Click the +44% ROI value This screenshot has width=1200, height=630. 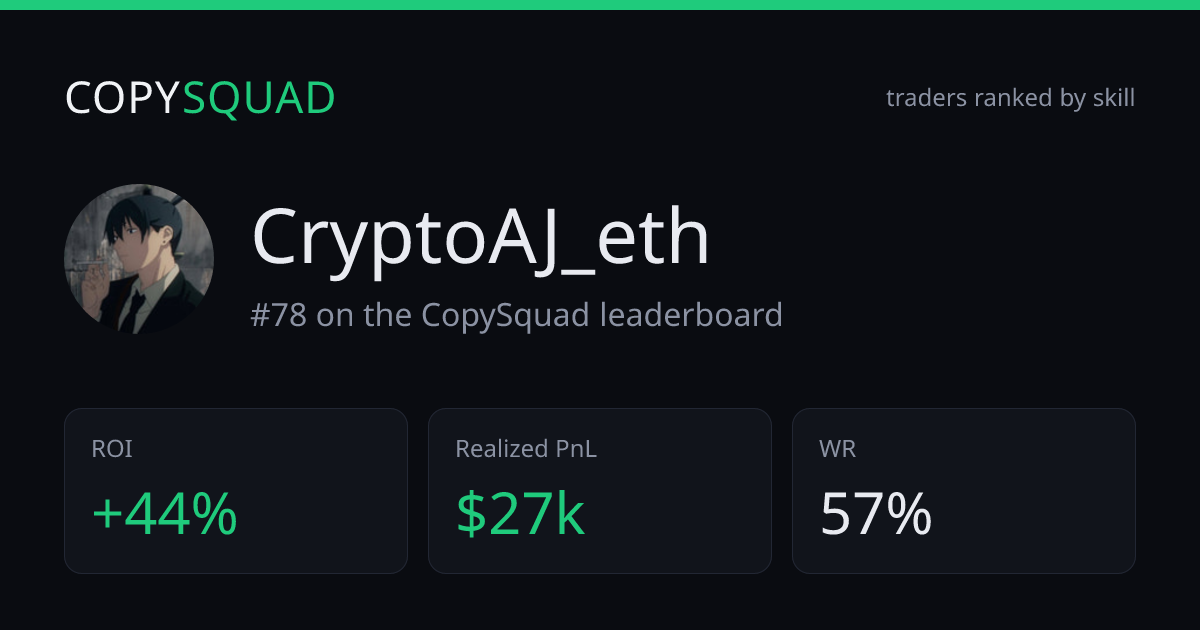tap(165, 514)
